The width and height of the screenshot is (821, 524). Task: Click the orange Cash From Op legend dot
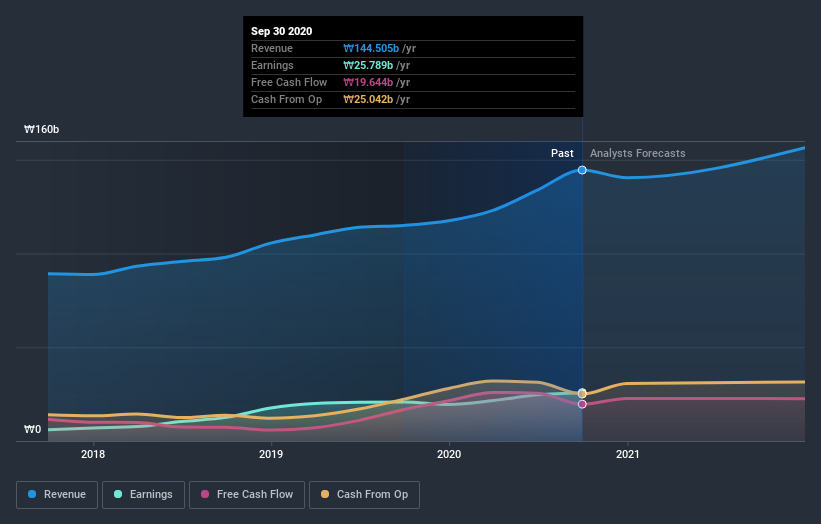(325, 494)
